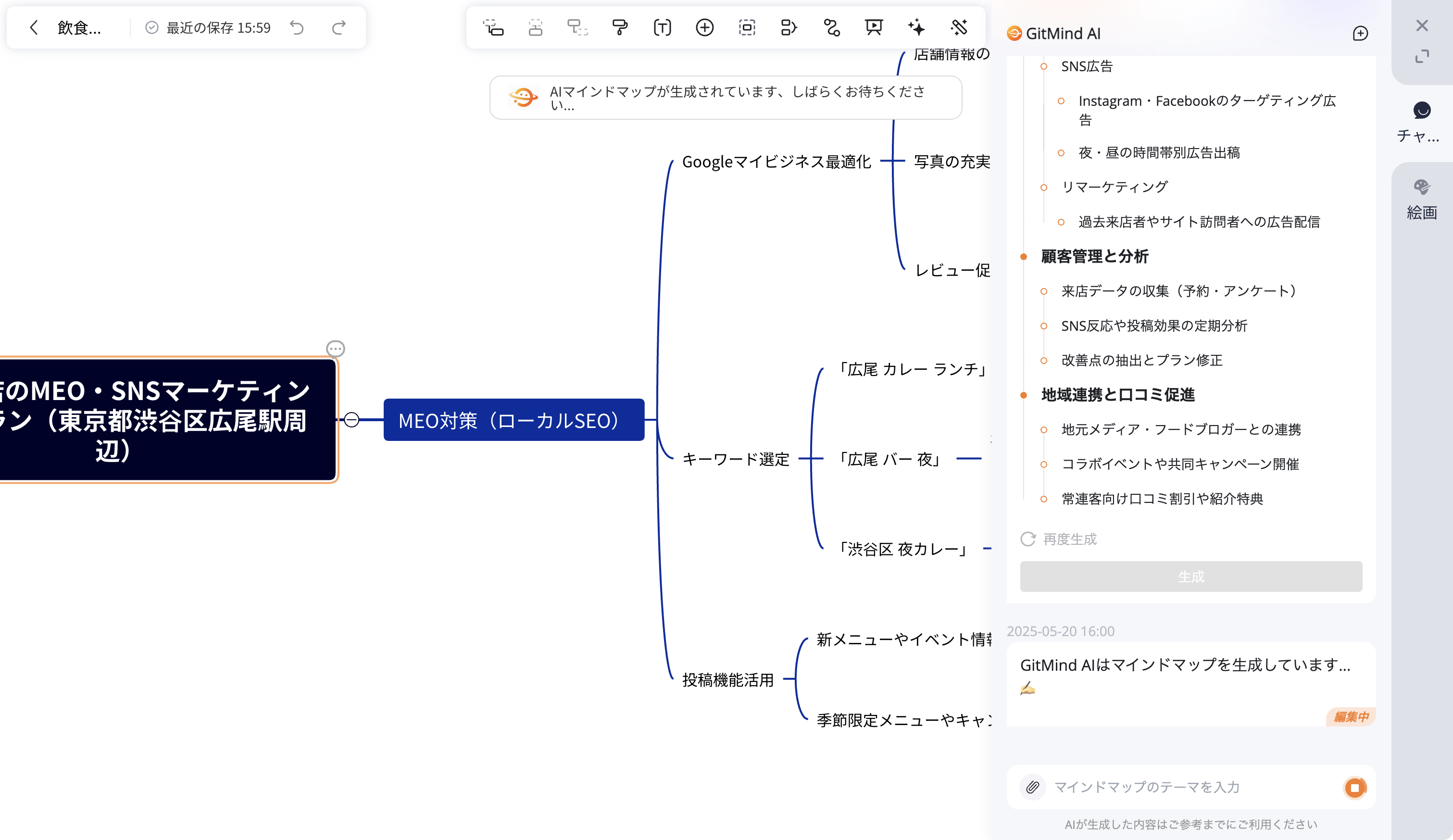This screenshot has width=1453, height=840.
Task: Start the slideshow presentation mode
Action: 873,27
